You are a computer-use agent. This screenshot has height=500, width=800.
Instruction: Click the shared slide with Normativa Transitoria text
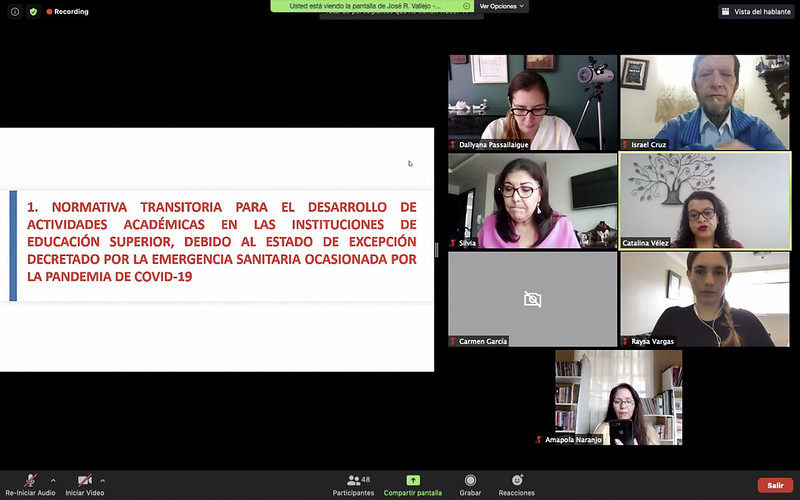(217, 249)
